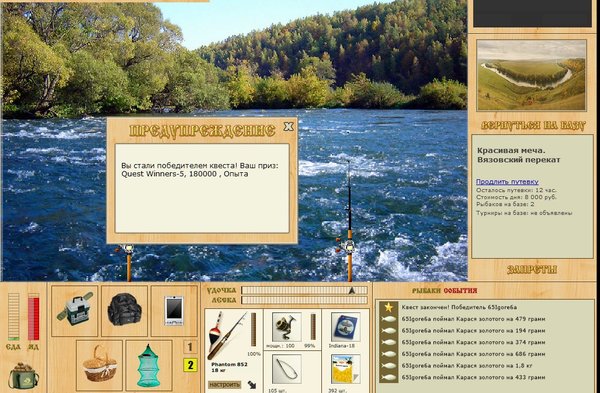Open the PDA handheld device
The width and height of the screenshot is (600, 393).
[x=174, y=311]
